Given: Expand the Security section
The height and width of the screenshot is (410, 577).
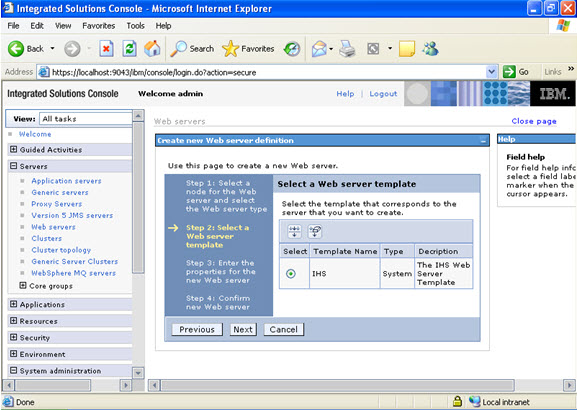Looking at the screenshot, I should tap(14, 337).
